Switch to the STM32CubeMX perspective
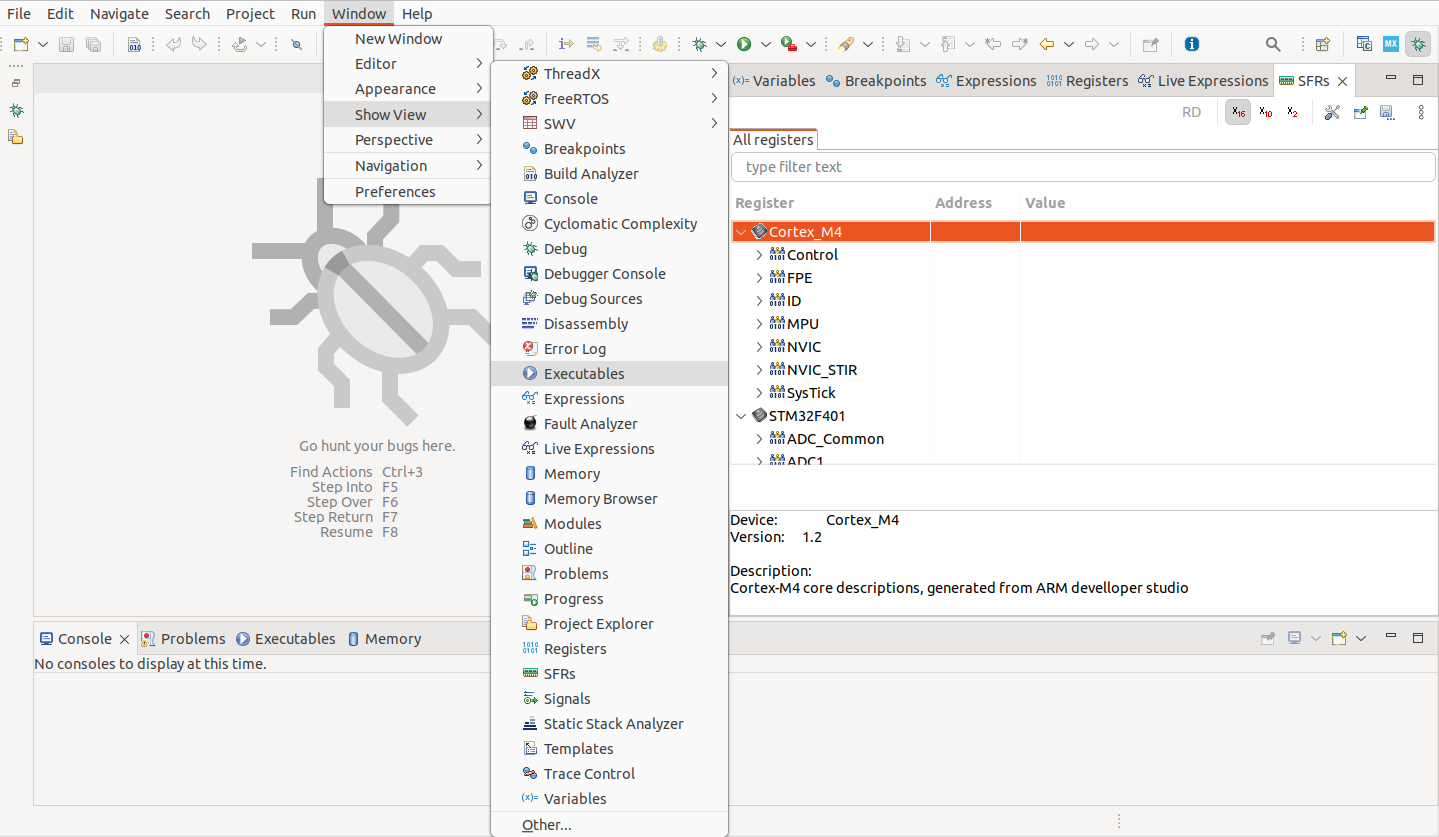Screen dimensions: 1439x837 click(1390, 44)
